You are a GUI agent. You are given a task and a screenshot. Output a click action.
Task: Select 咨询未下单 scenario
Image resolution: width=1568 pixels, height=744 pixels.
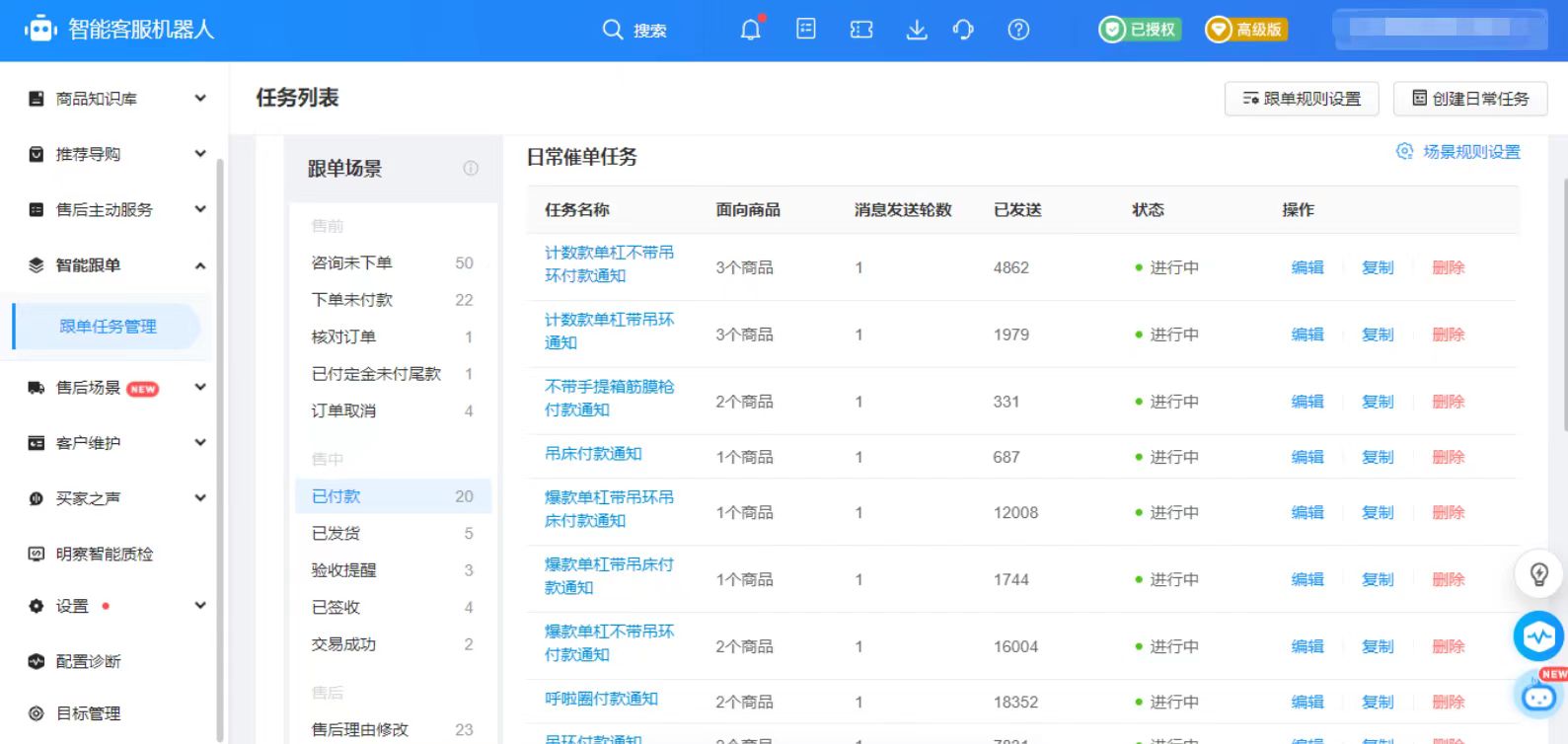393,262
